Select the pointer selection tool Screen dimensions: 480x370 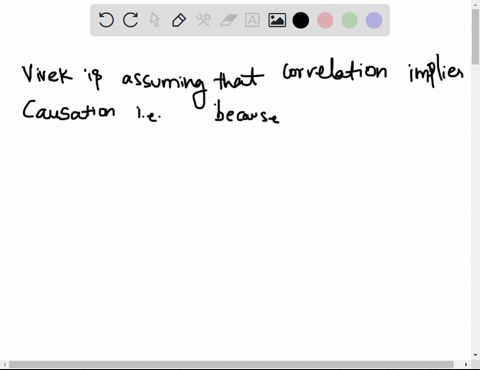(155, 20)
